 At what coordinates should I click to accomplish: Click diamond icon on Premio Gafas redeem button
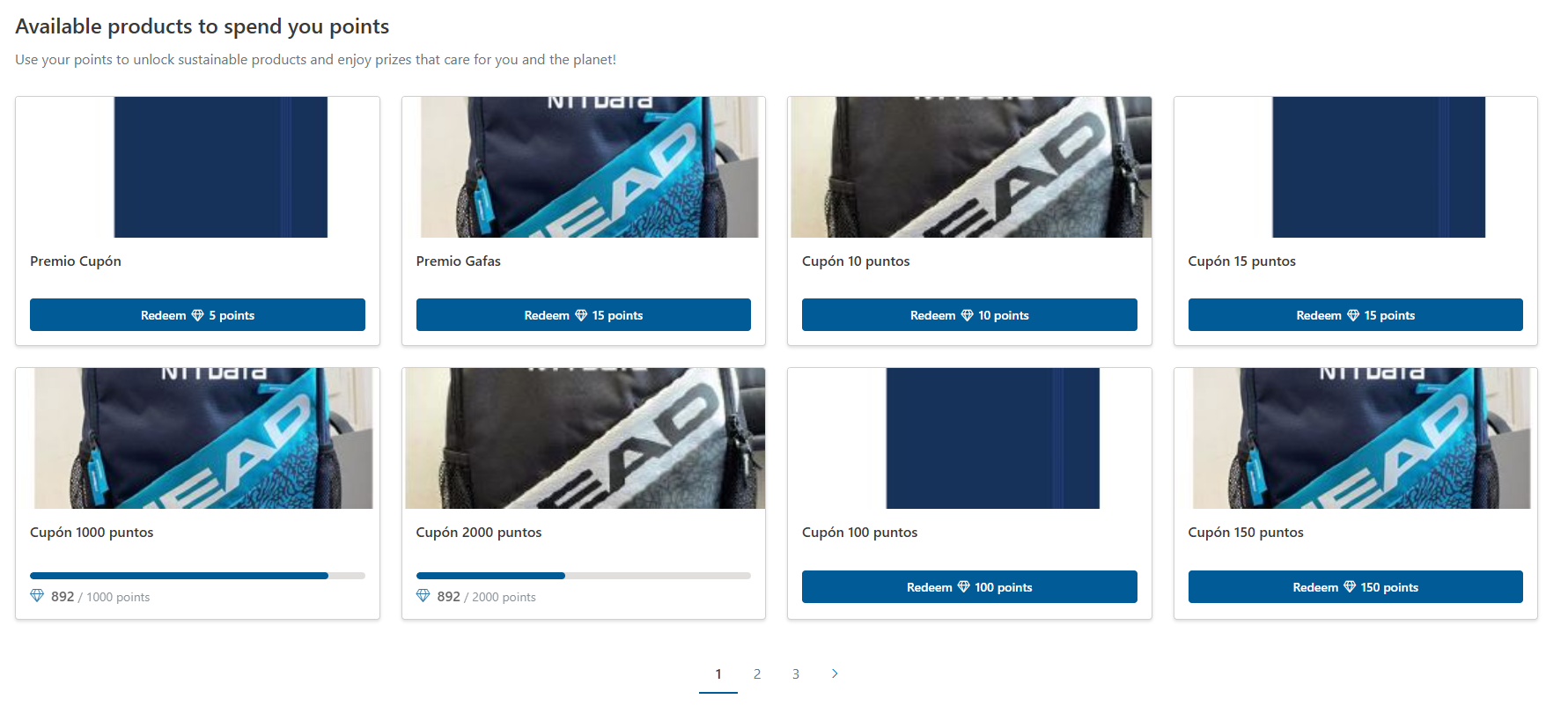point(581,315)
